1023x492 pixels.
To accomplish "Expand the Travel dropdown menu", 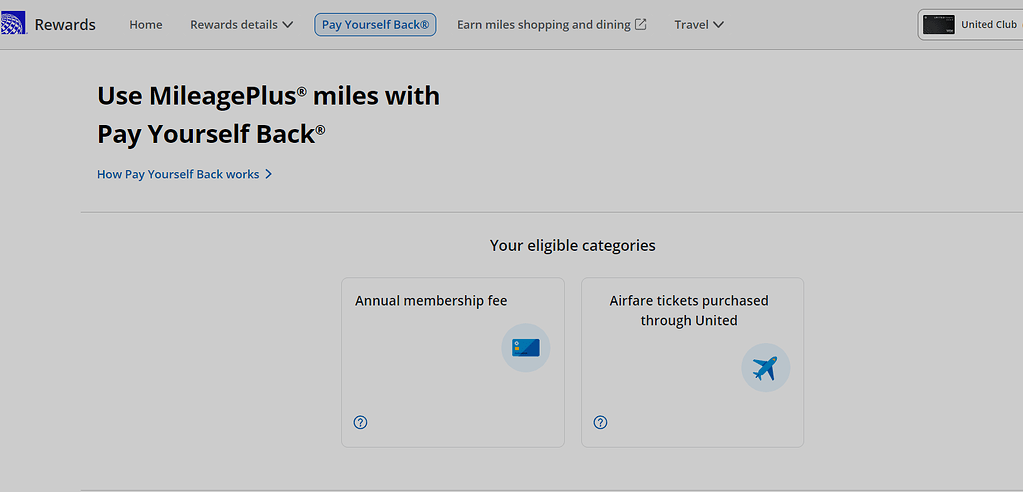I will pos(698,25).
